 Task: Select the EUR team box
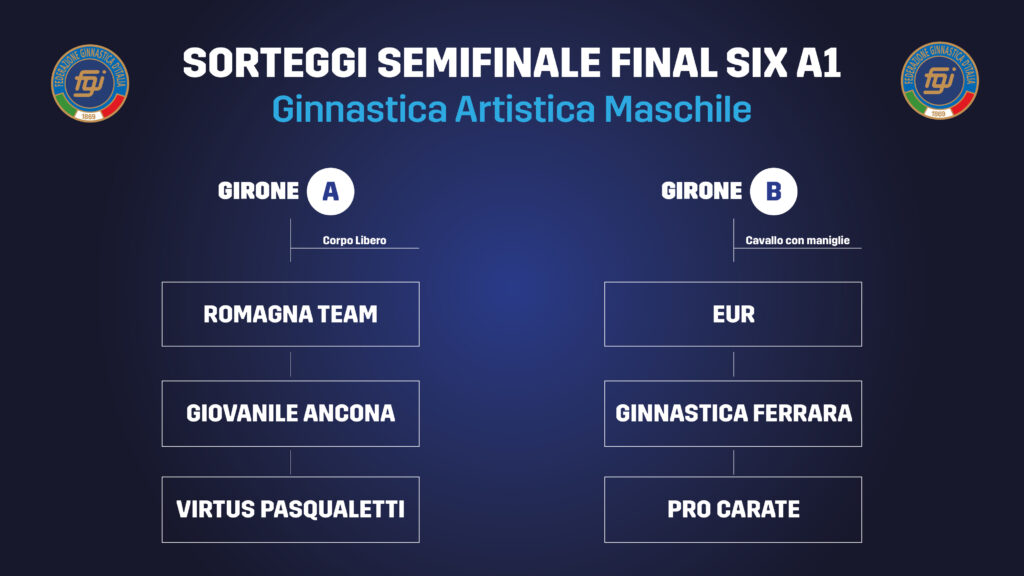point(733,314)
